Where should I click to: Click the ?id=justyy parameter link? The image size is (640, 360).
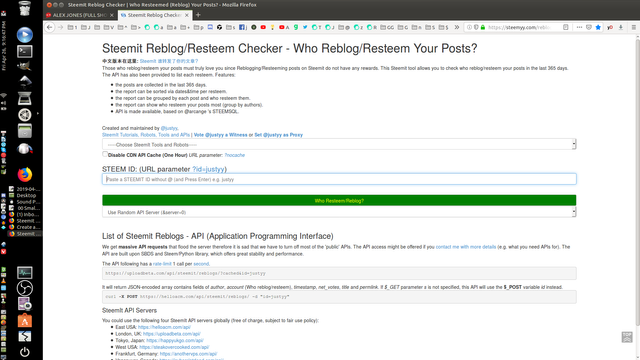208,169
